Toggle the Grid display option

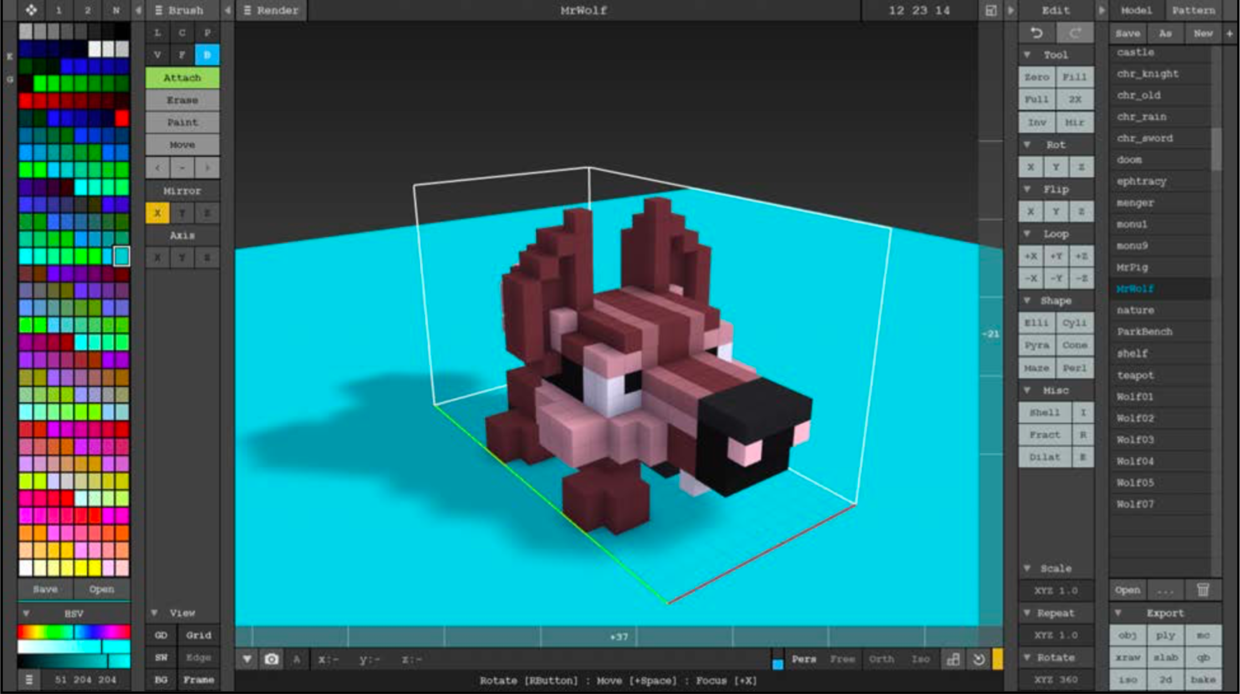199,635
